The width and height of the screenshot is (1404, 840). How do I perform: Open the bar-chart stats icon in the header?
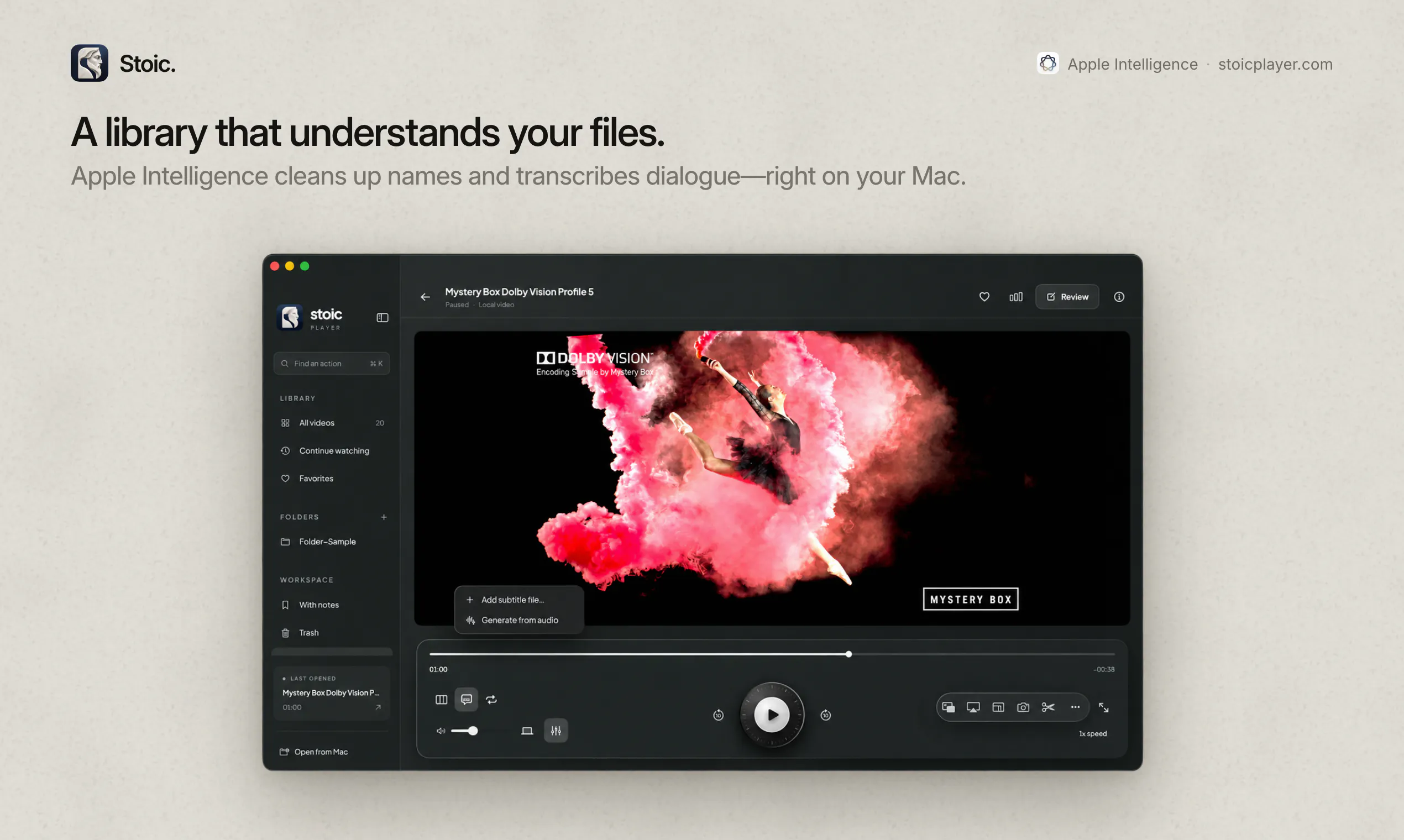[1016, 297]
